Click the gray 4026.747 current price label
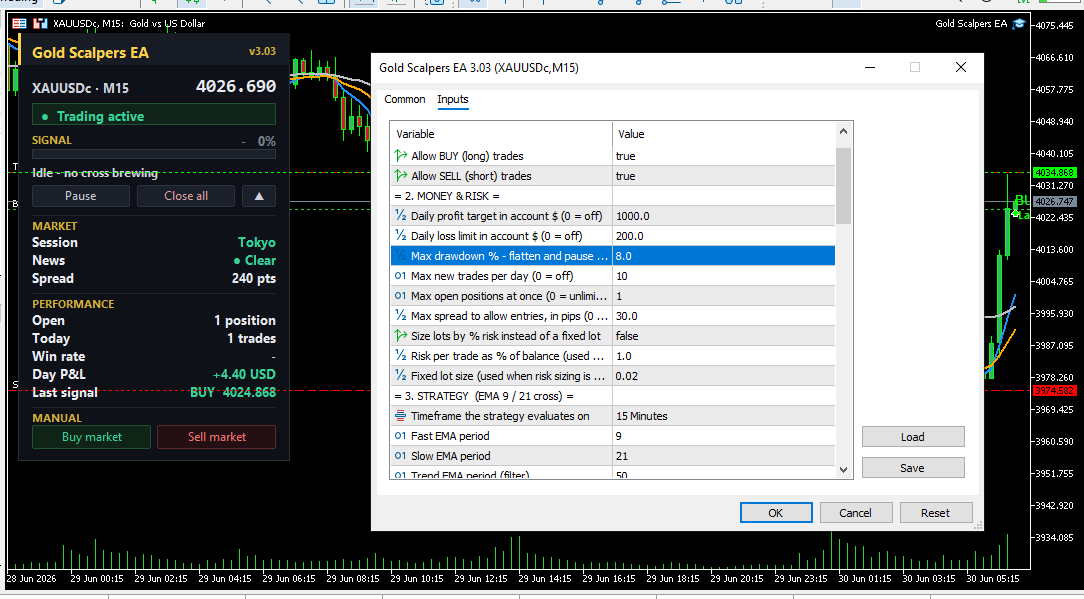Image resolution: width=1084 pixels, height=599 pixels. [x=1054, y=201]
